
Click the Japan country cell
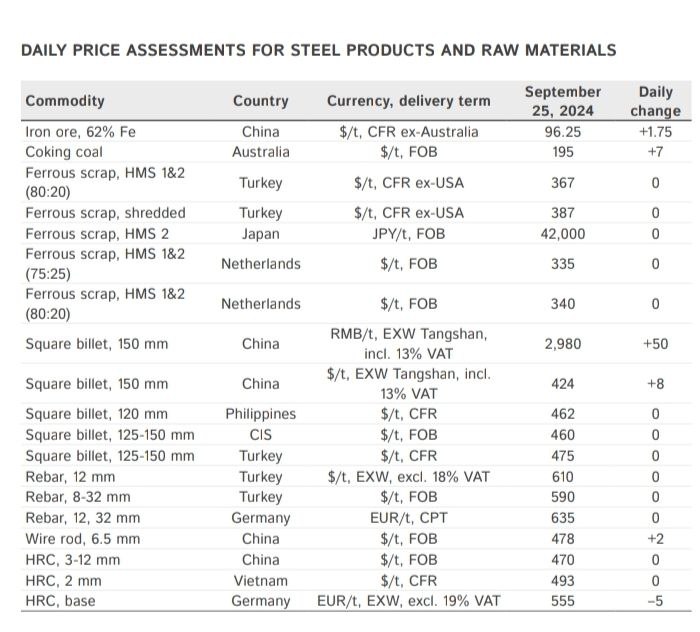pos(261,234)
